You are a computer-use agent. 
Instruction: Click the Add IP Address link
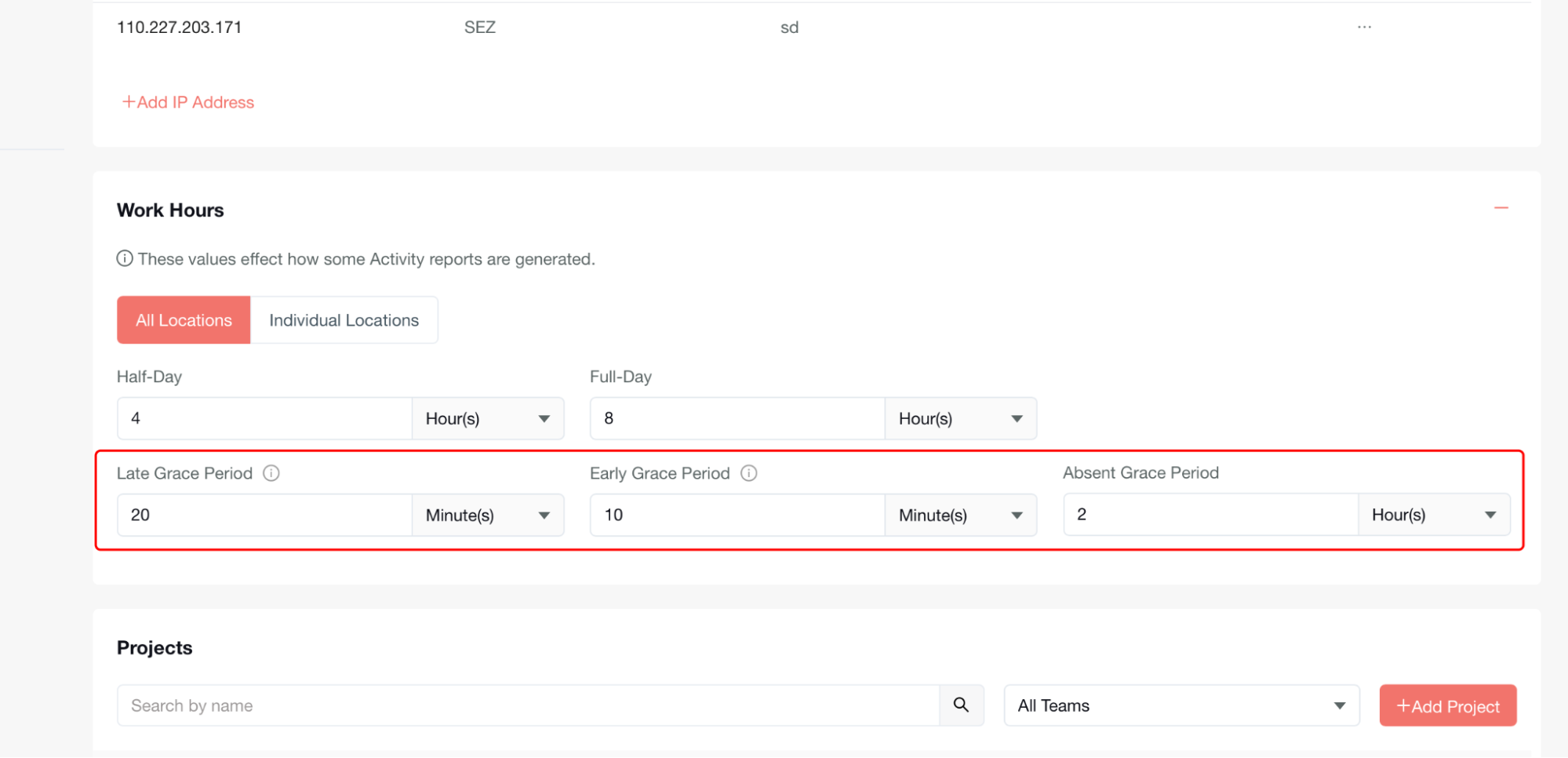[188, 103]
